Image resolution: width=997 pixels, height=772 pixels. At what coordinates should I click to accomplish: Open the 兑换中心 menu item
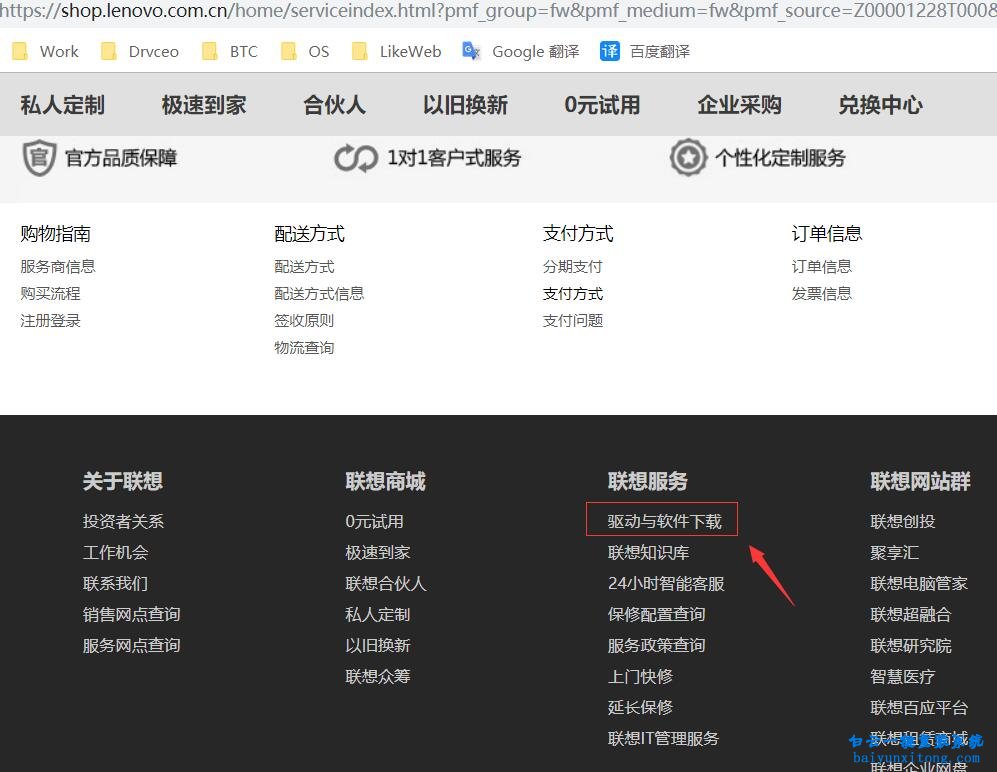(879, 104)
